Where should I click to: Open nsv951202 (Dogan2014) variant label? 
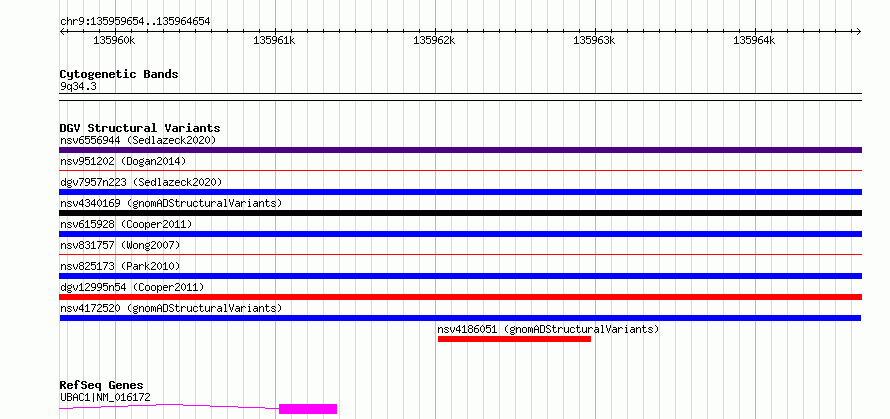[x=123, y=161]
